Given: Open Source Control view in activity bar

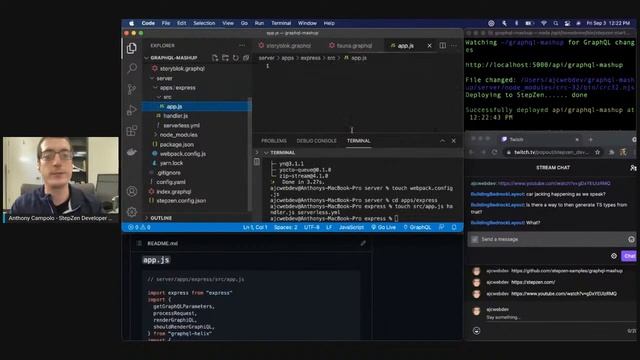Looking at the screenshot, I should coord(131,89).
